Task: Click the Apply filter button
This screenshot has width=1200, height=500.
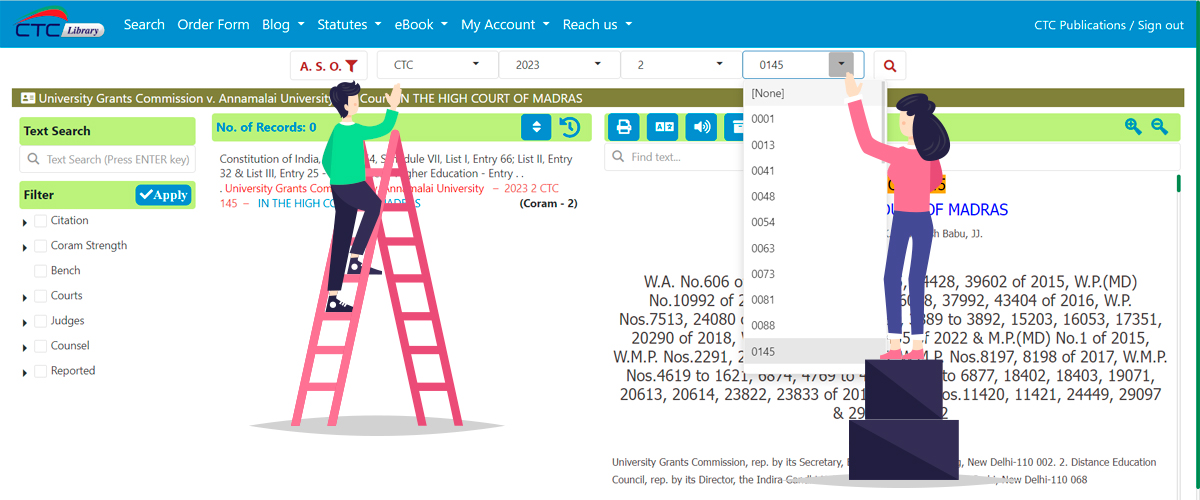Action: click(x=163, y=195)
